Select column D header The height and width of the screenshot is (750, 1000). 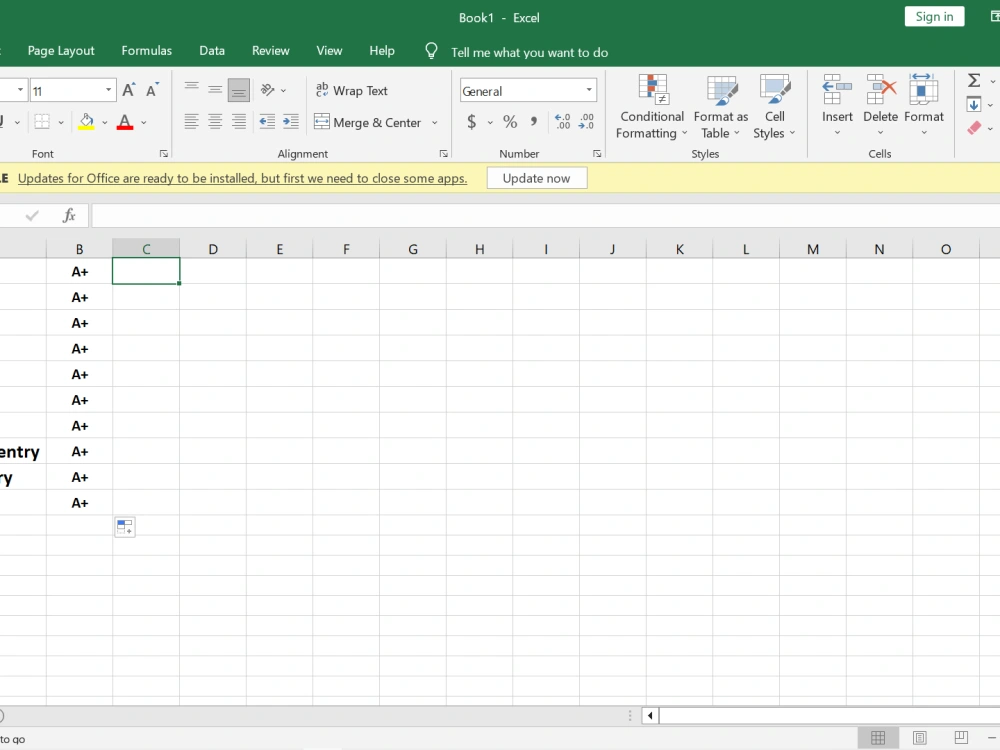click(213, 249)
